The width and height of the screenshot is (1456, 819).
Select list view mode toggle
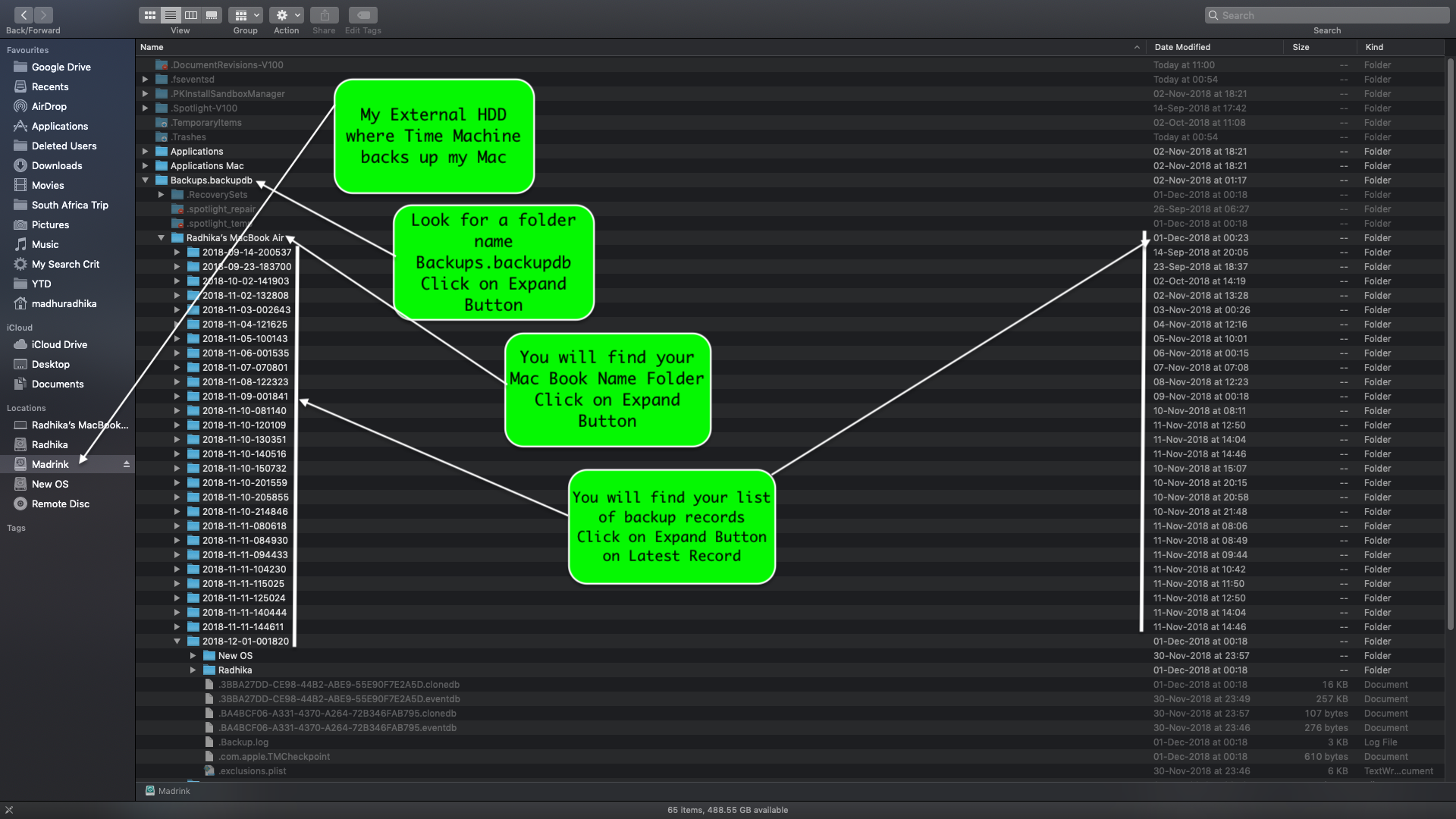(171, 15)
